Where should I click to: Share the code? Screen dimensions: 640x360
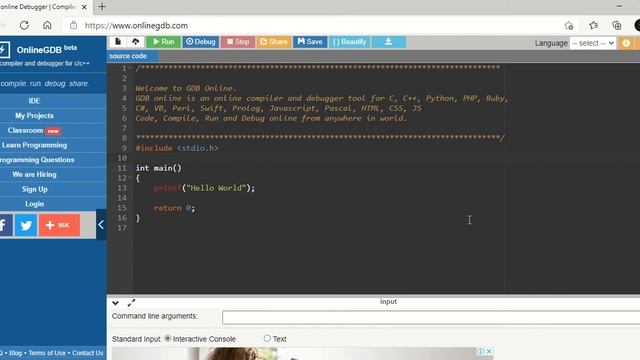click(x=273, y=42)
